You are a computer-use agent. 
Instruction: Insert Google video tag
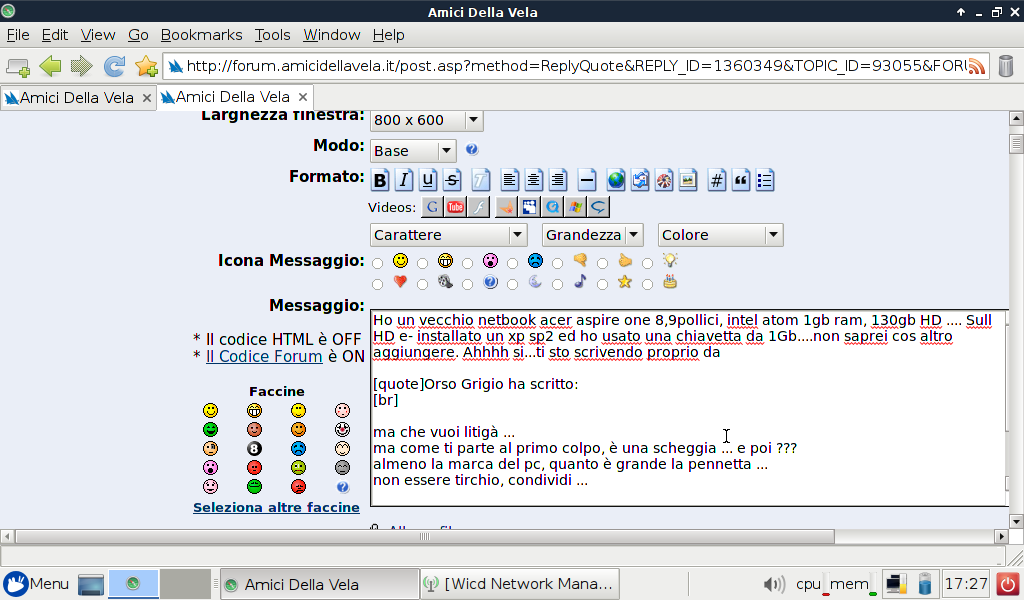pyautogui.click(x=432, y=208)
